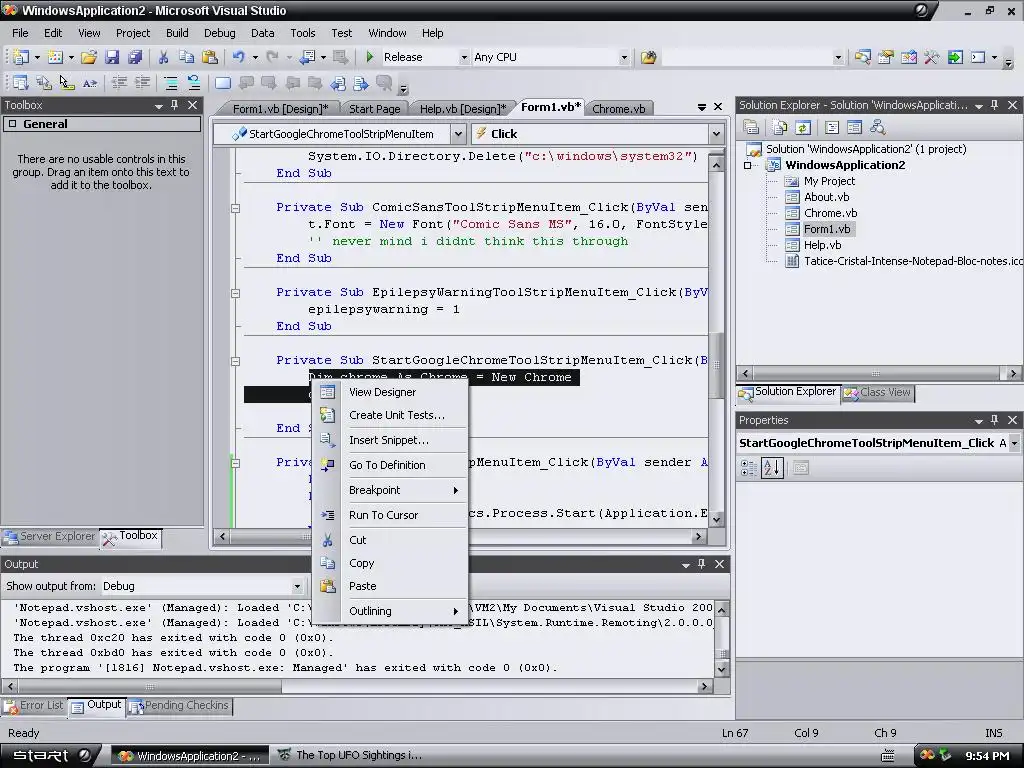1024x768 pixels.
Task: Open the Object Browser toolbar icon
Action: click(x=908, y=57)
